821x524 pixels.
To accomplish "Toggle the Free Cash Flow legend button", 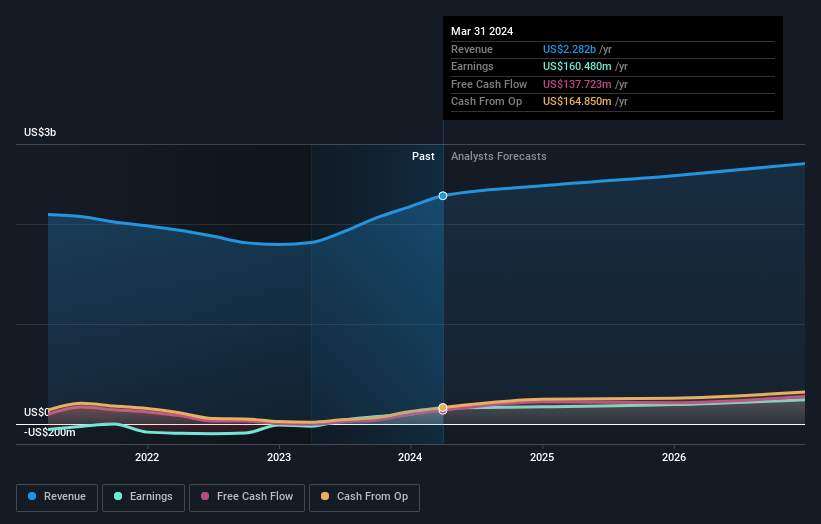I will click(247, 497).
